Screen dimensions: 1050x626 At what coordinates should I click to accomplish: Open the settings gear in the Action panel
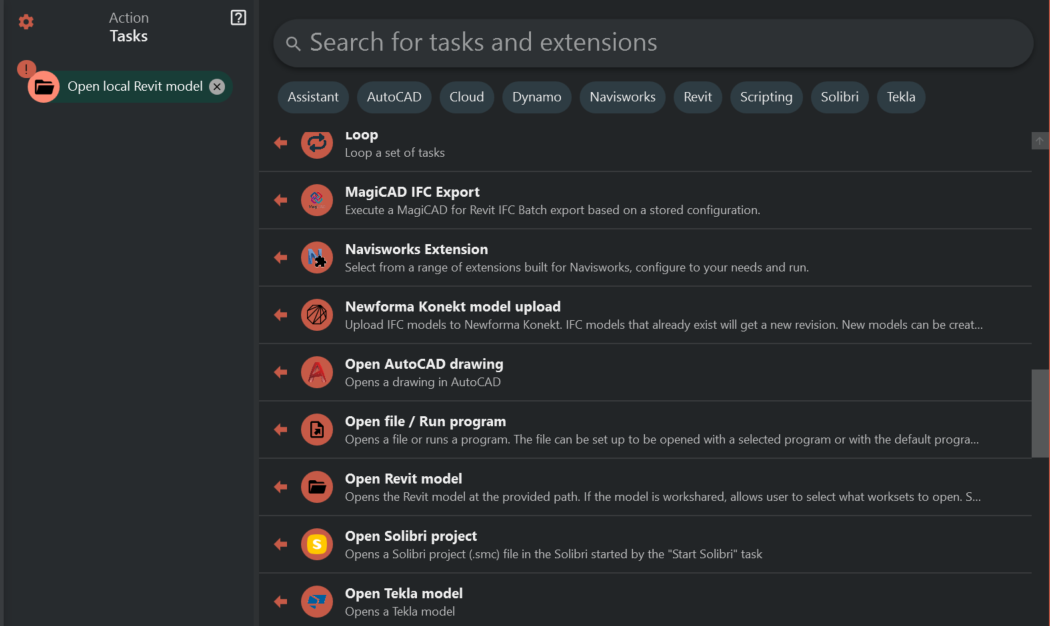coord(26,22)
